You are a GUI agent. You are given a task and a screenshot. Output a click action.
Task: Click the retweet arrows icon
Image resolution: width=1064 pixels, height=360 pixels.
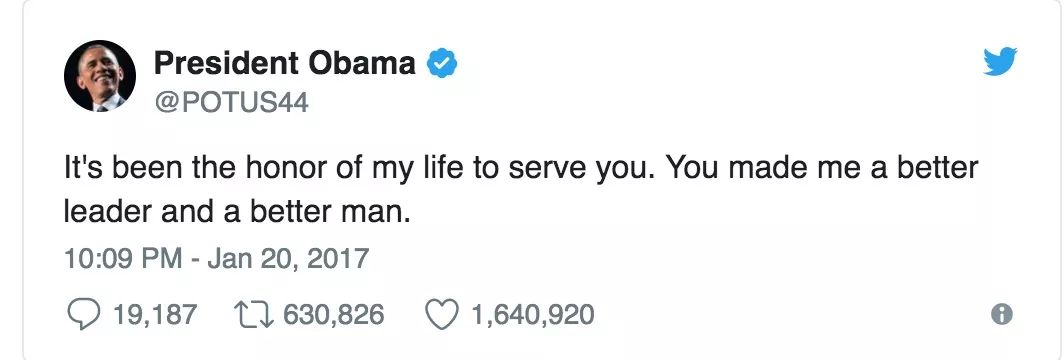point(254,315)
